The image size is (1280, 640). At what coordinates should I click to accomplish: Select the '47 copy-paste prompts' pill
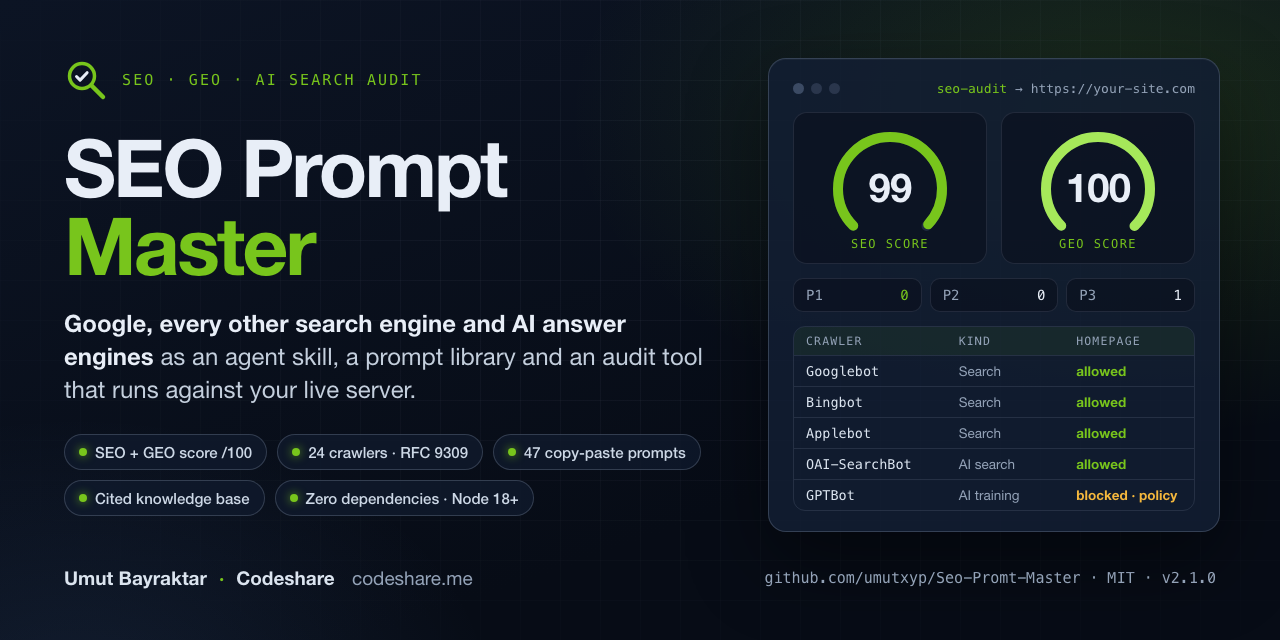597,452
